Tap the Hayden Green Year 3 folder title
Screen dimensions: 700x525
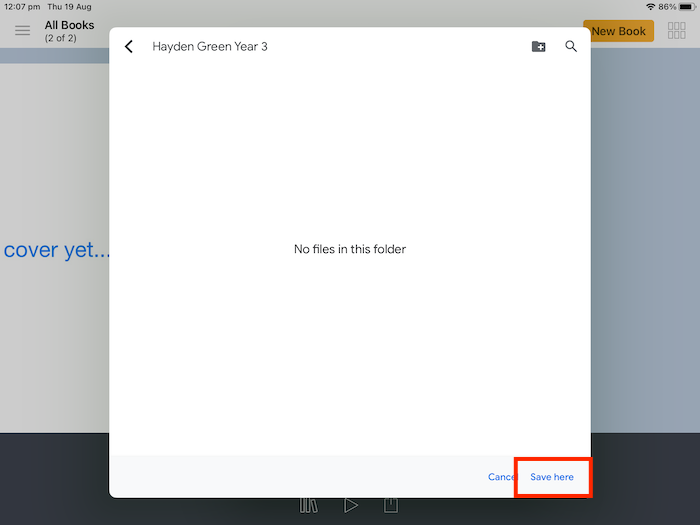[210, 47]
